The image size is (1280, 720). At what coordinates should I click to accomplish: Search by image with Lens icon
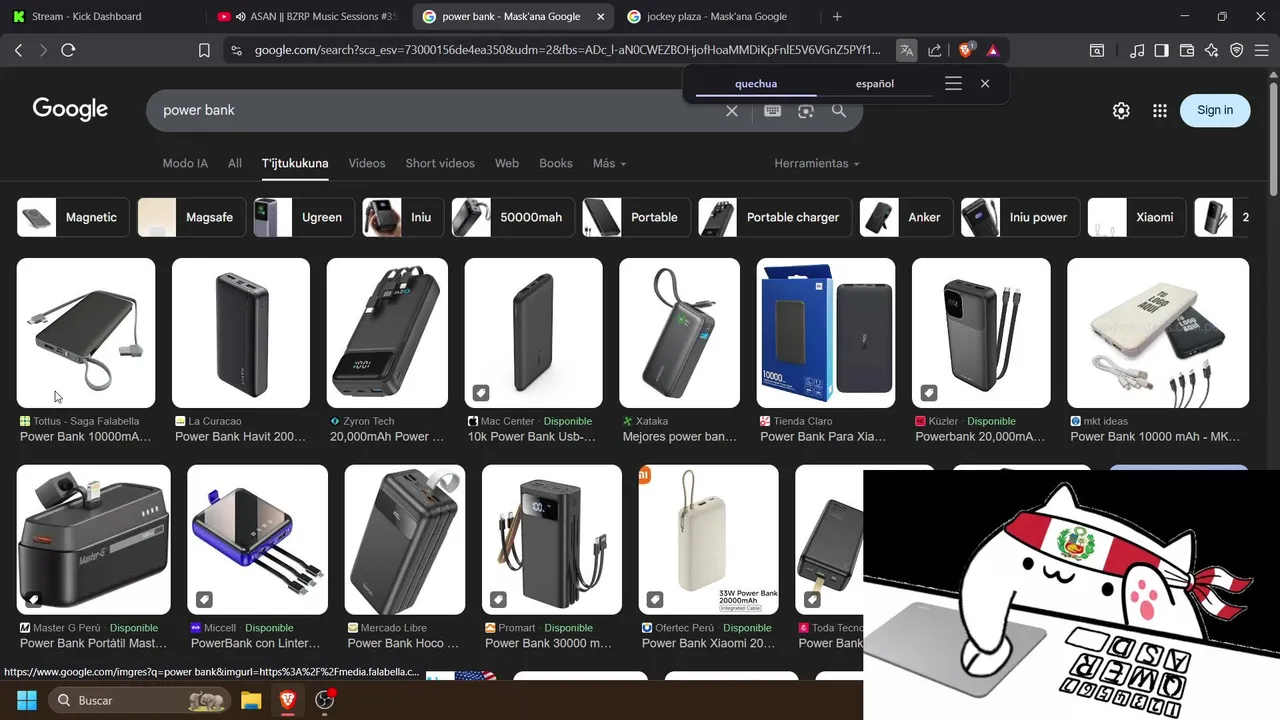coord(806,110)
